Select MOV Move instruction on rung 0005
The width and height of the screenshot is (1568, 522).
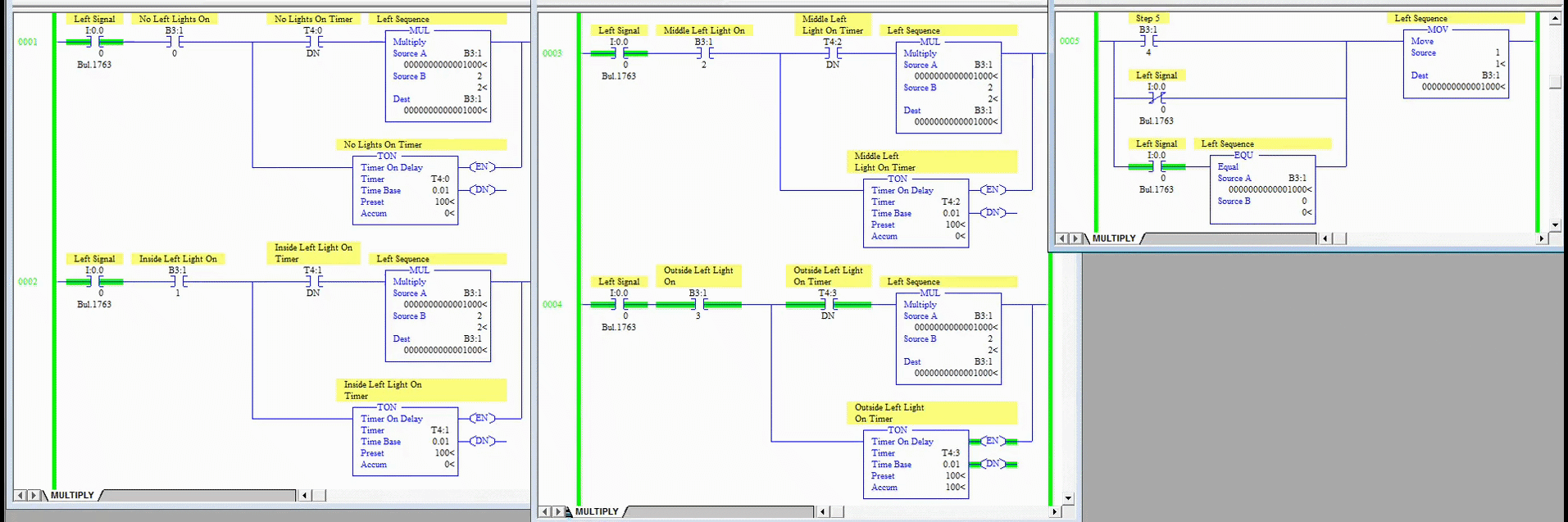[x=1457, y=64]
